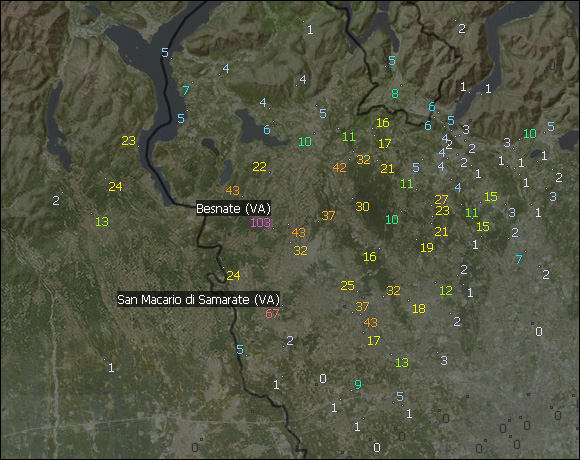580x460 pixels.
Task: Select the 24 value above San Macario label
Action: click(x=233, y=275)
